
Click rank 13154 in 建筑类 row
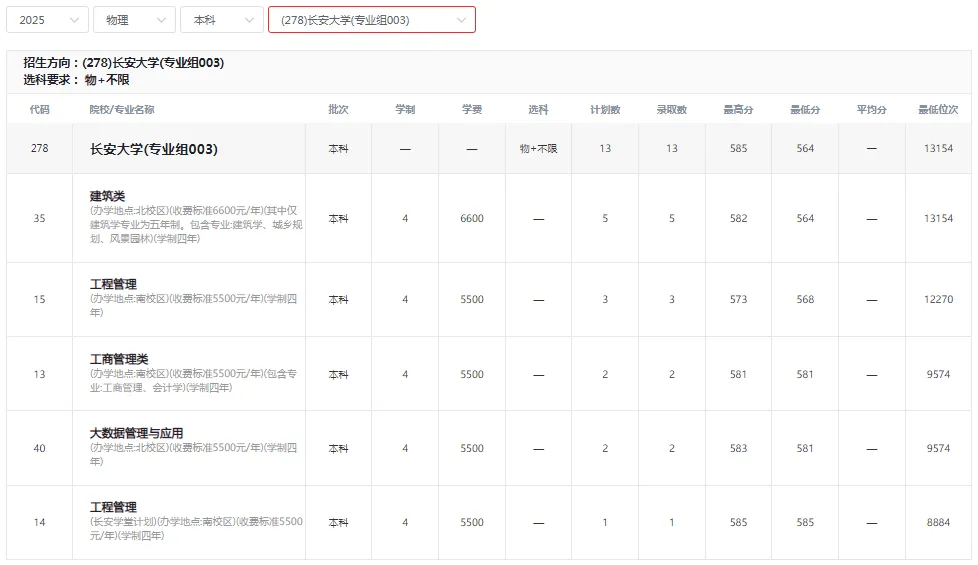click(x=938, y=218)
